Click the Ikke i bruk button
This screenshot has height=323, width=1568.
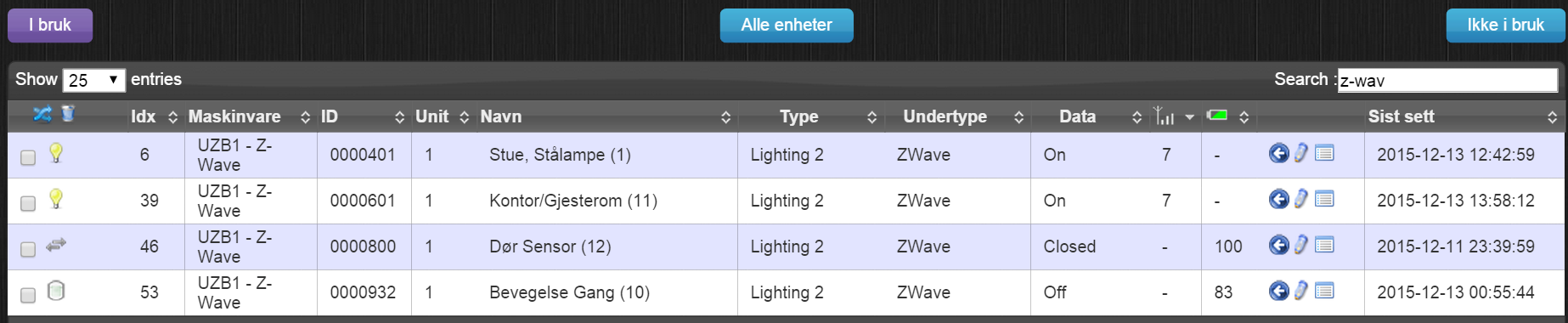(x=1505, y=25)
